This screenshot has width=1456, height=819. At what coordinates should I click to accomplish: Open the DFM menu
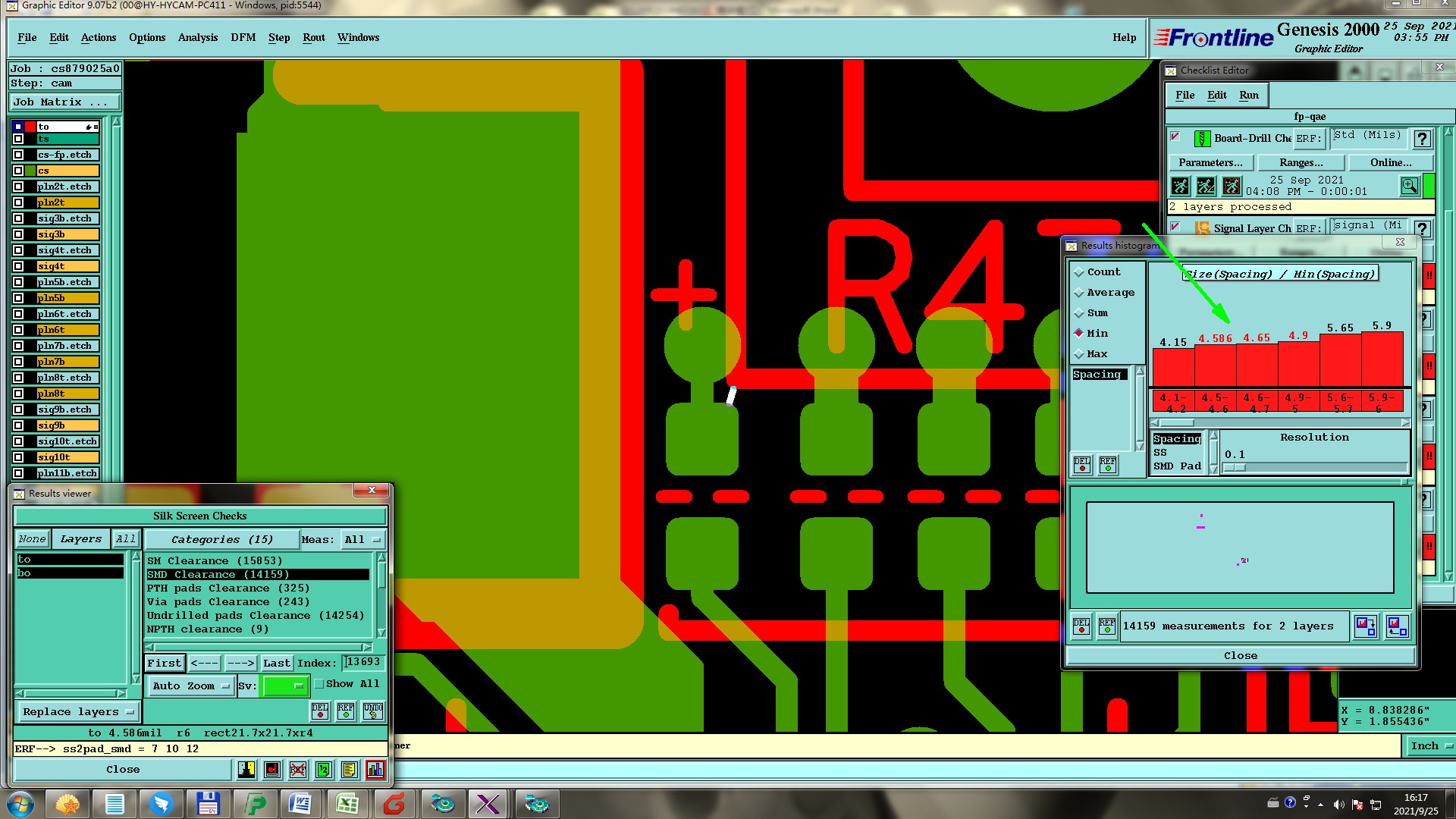pyautogui.click(x=243, y=37)
